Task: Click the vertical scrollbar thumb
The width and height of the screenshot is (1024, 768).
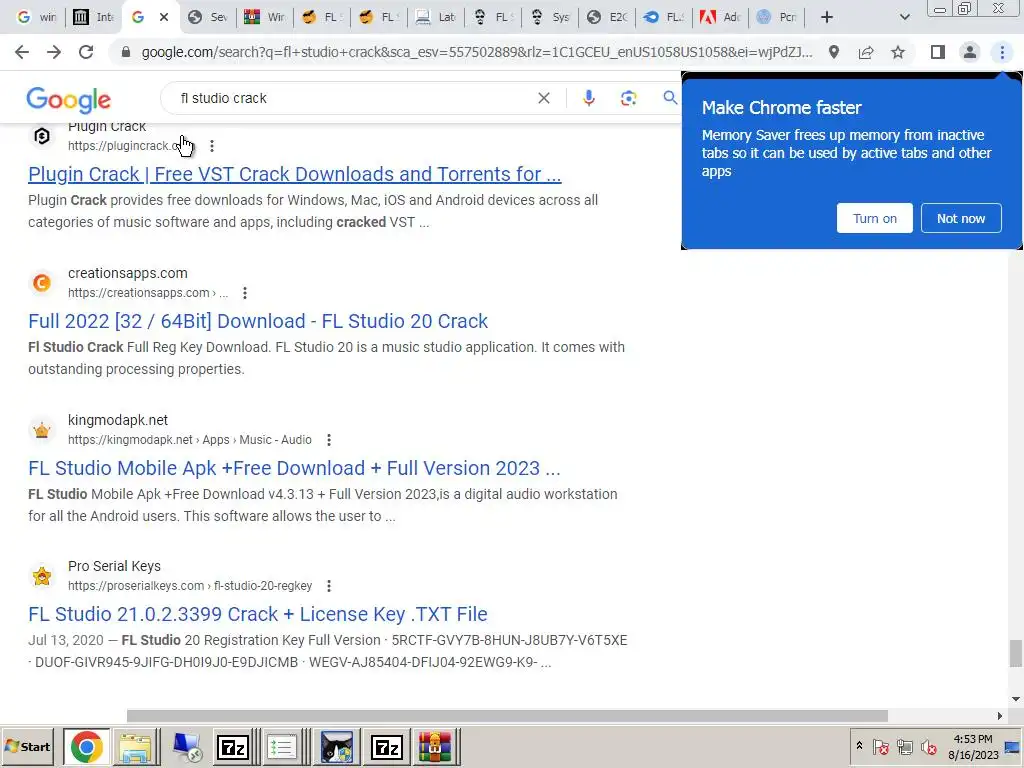Action: (x=1016, y=654)
